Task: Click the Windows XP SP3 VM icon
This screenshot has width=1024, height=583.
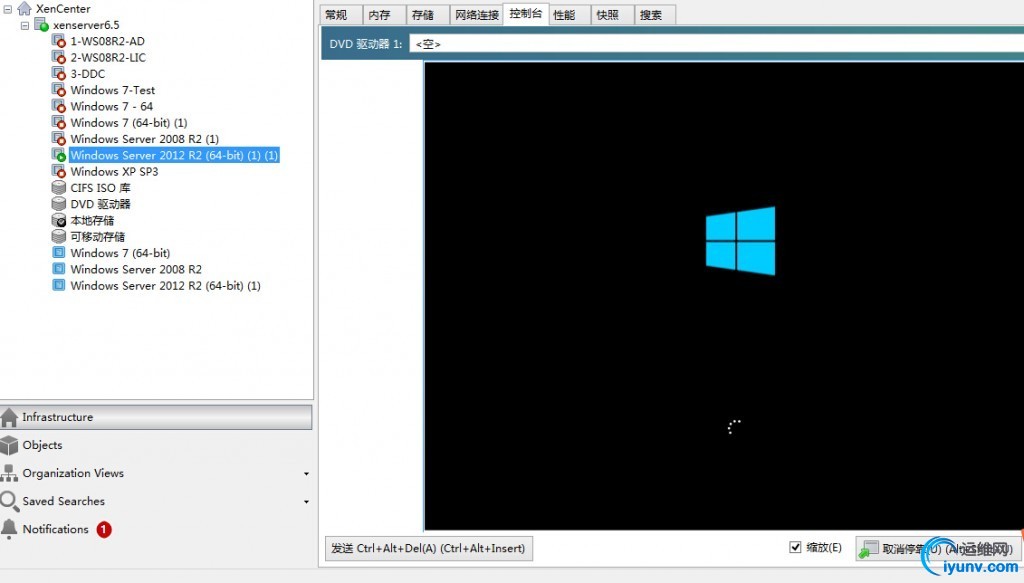Action: [59, 172]
